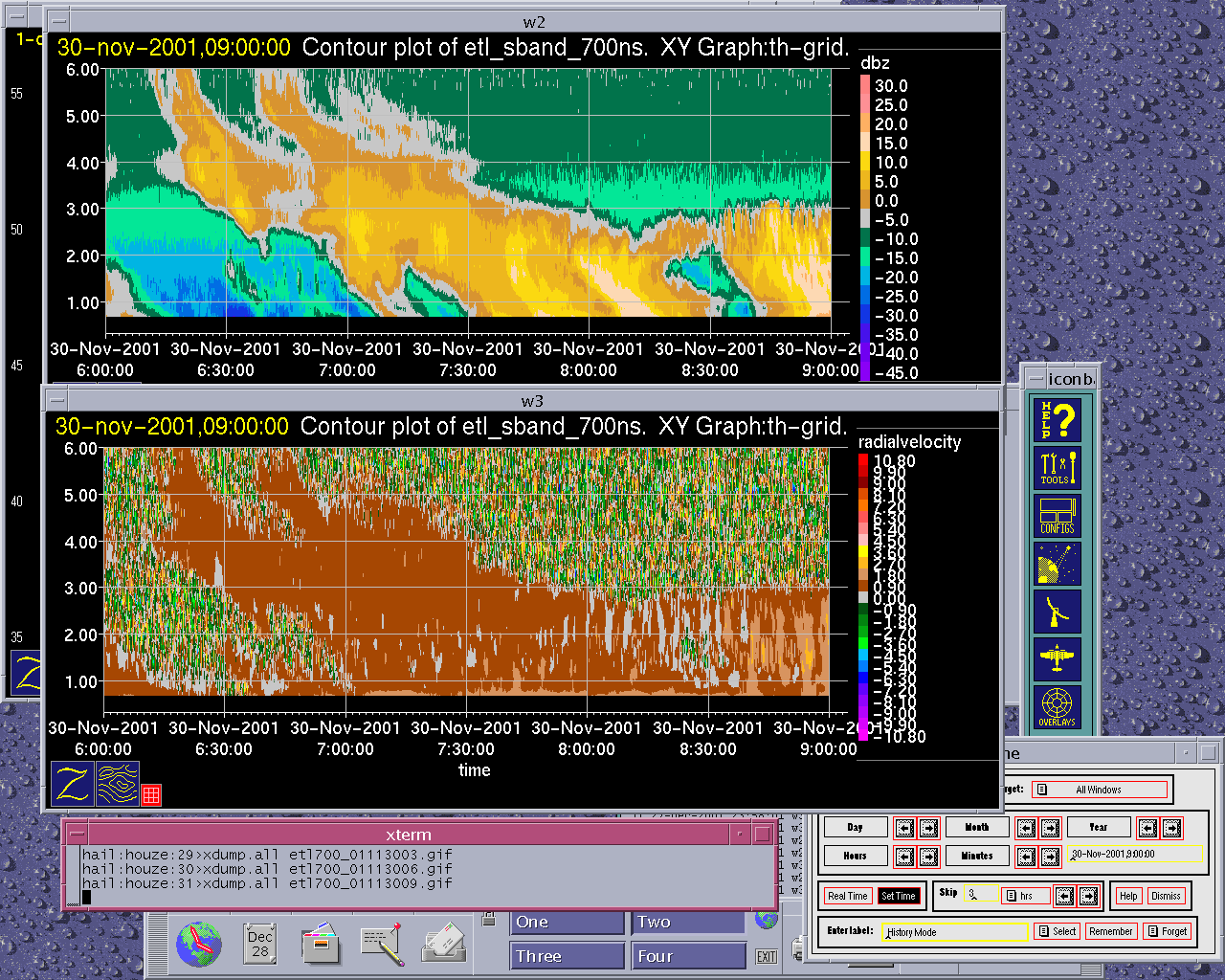This screenshot has height=980, width=1225.
Task: Open the iconbar window menu button
Action: [1035, 378]
